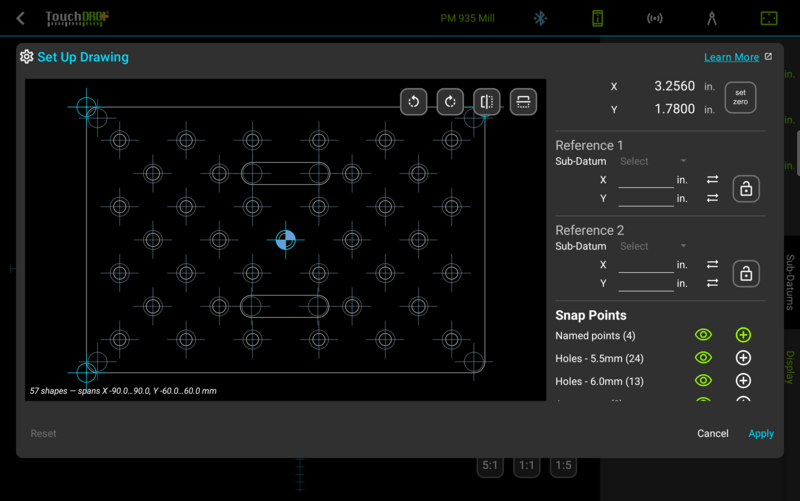The width and height of the screenshot is (800, 501).
Task: Toggle visibility of Holes - 5.5mm (24)
Action: click(703, 358)
